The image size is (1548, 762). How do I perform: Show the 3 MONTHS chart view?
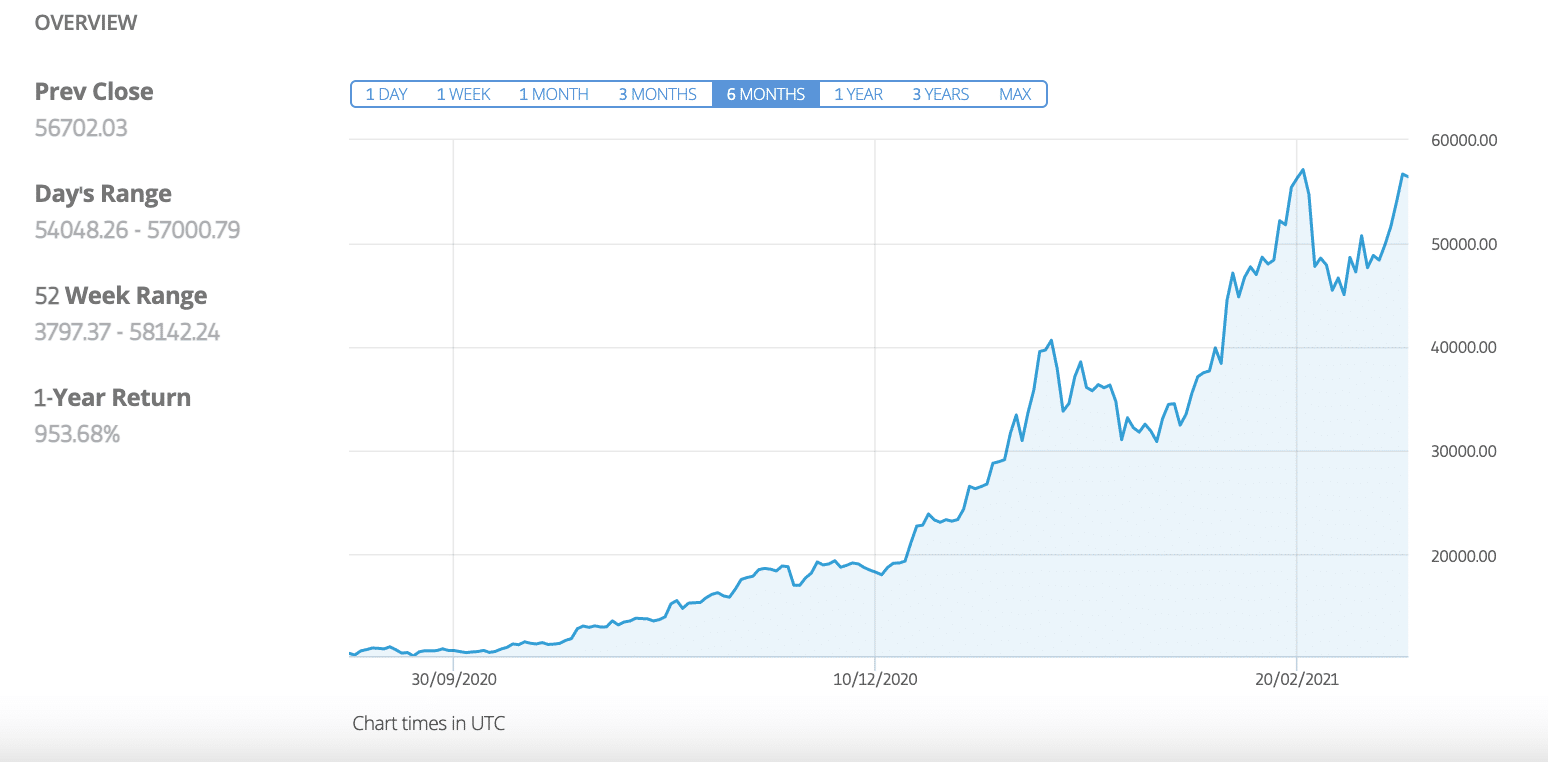[x=657, y=94]
